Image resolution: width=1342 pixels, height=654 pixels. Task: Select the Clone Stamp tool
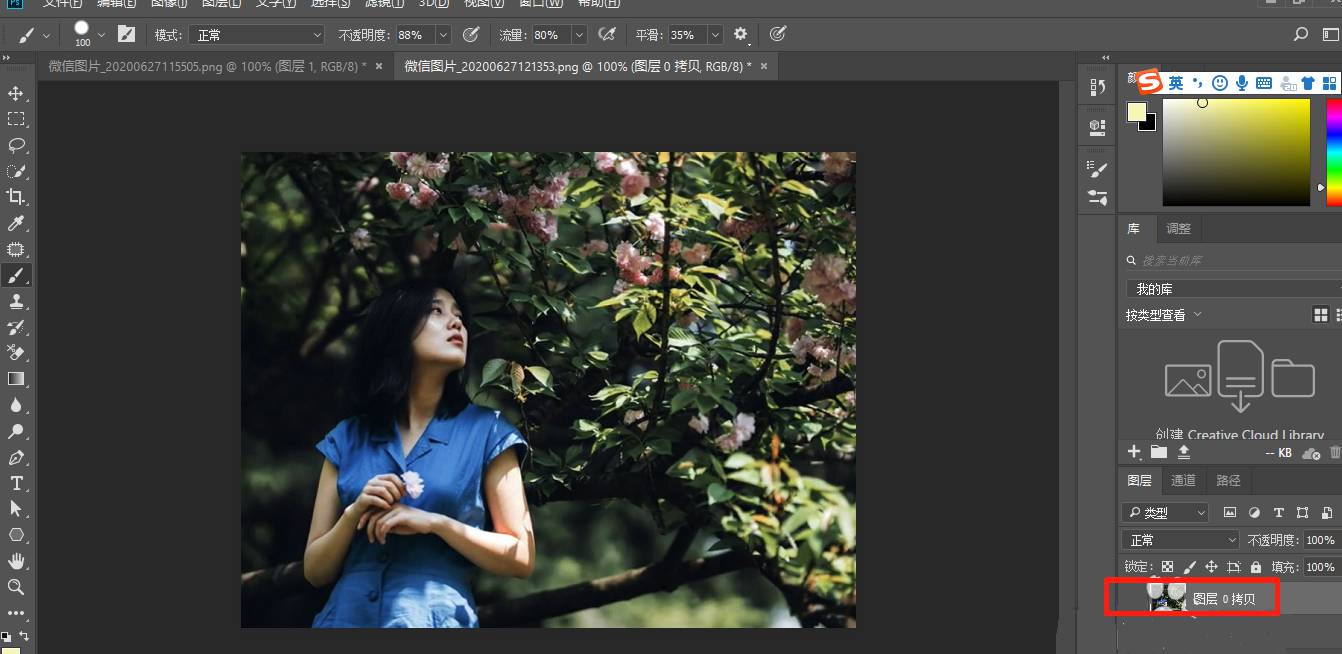16,301
